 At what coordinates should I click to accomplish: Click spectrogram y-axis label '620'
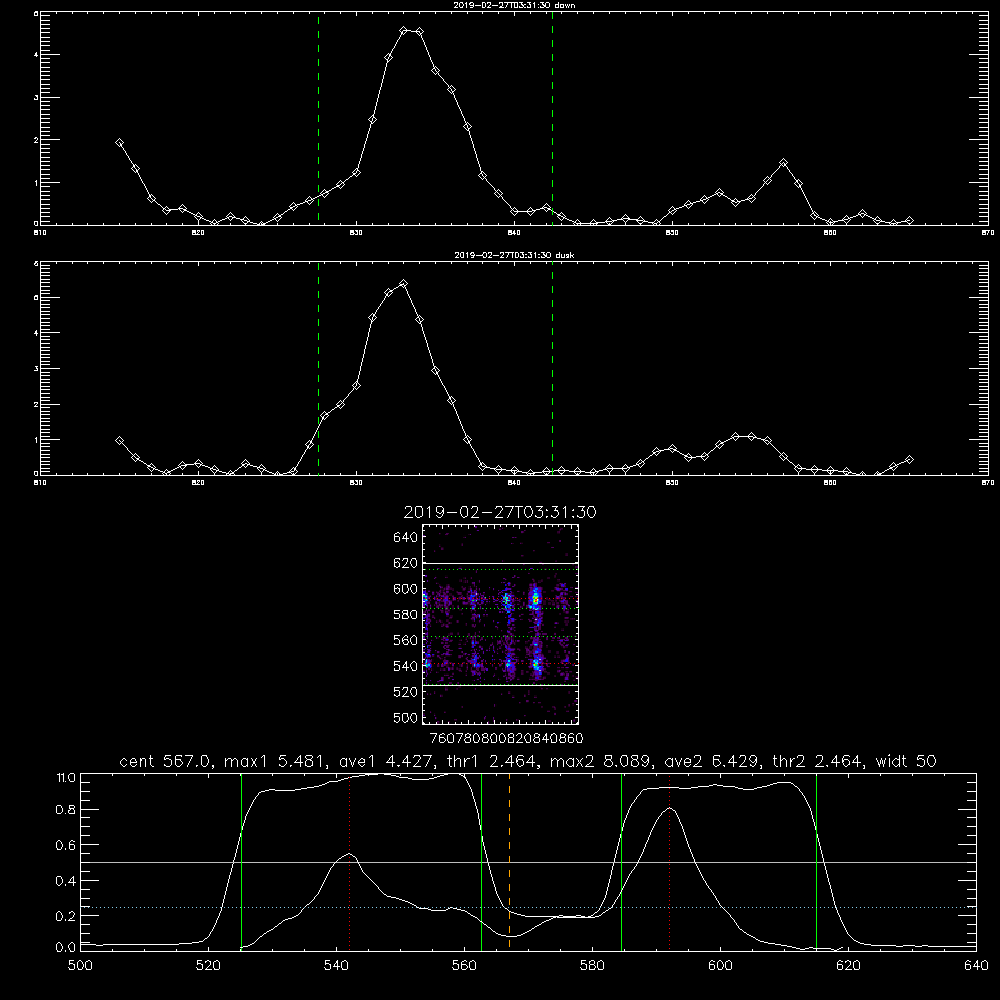point(405,563)
